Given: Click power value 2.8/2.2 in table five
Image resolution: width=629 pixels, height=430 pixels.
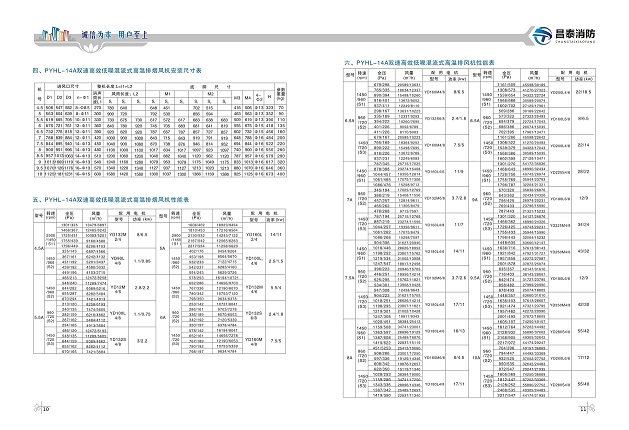Looking at the screenshot, I should coord(142,288).
